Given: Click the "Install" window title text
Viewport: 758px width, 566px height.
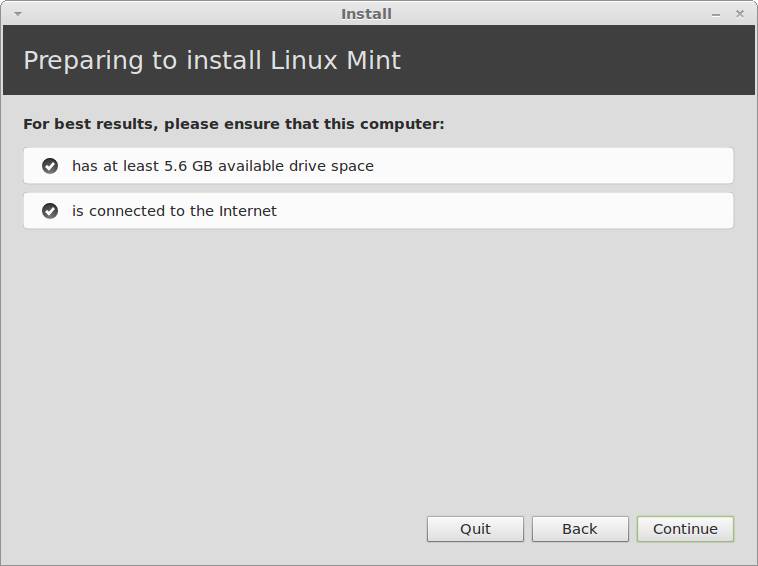Looking at the screenshot, I should point(366,14).
